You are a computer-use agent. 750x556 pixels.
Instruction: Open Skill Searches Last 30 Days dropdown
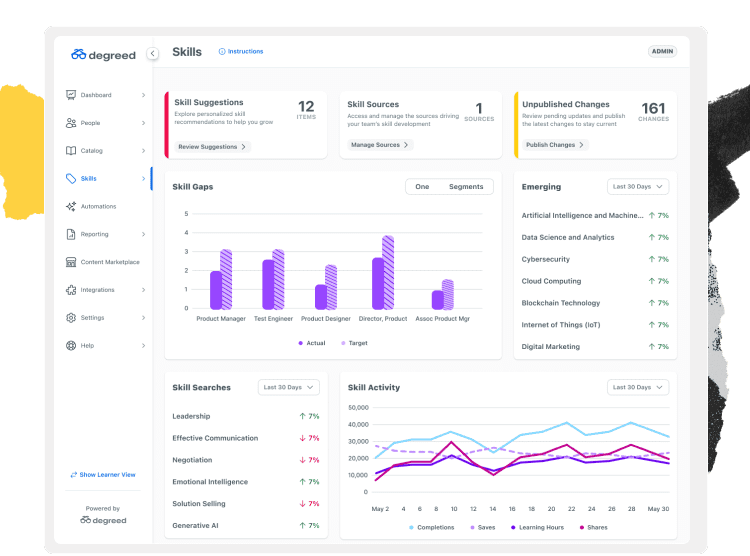pos(288,387)
